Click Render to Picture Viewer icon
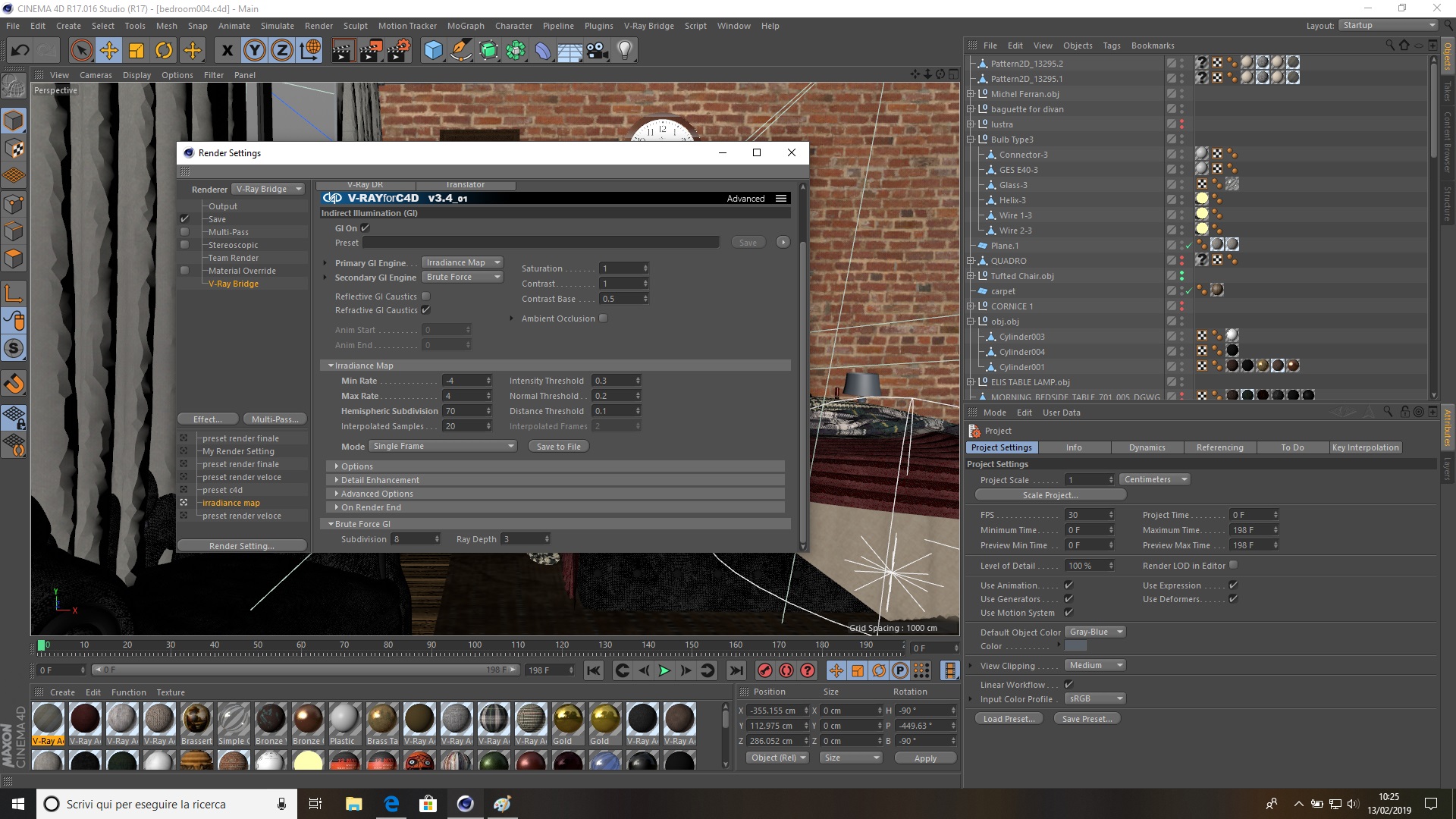Viewport: 1456px width, 819px height. (371, 51)
